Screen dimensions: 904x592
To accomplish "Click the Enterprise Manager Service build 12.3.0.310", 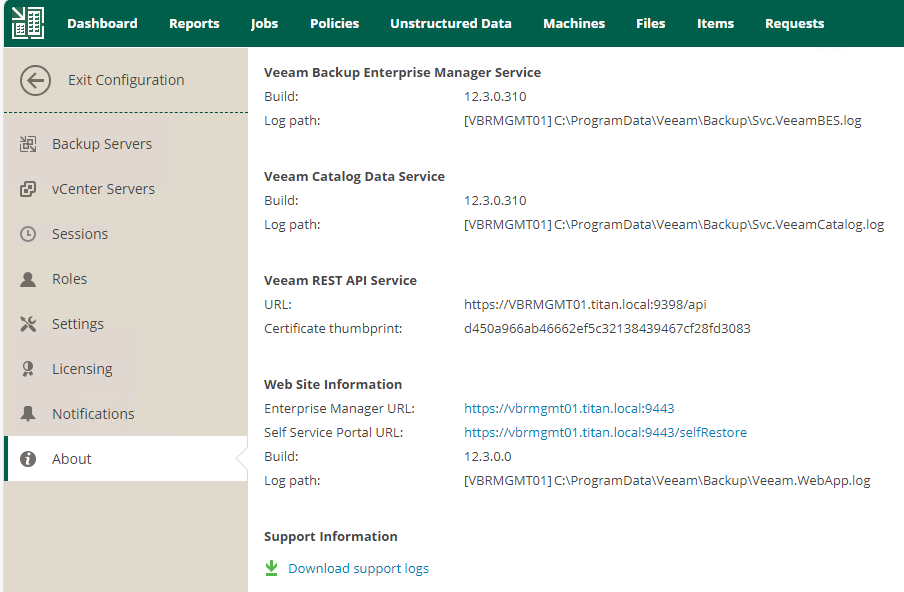I will click(495, 97).
